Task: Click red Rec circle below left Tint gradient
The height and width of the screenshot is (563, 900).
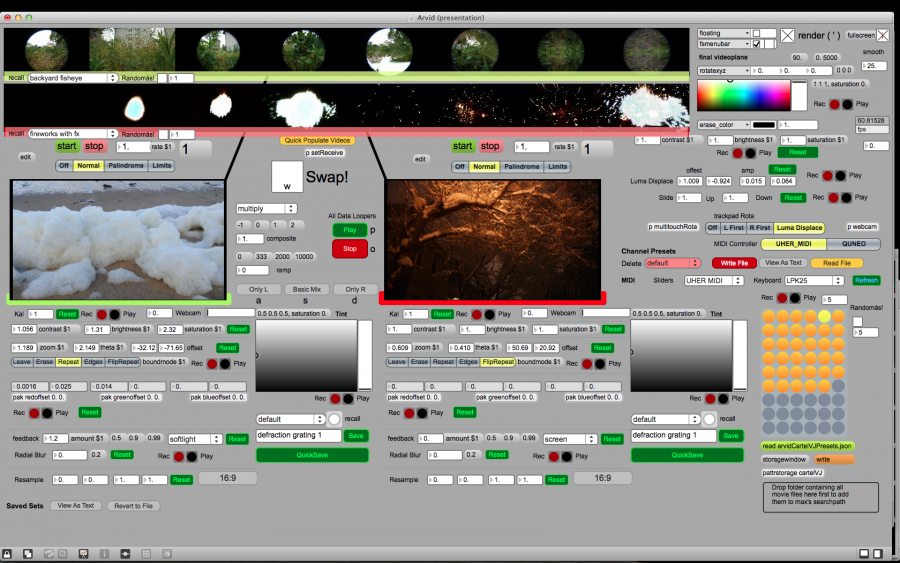Action: 335,398
